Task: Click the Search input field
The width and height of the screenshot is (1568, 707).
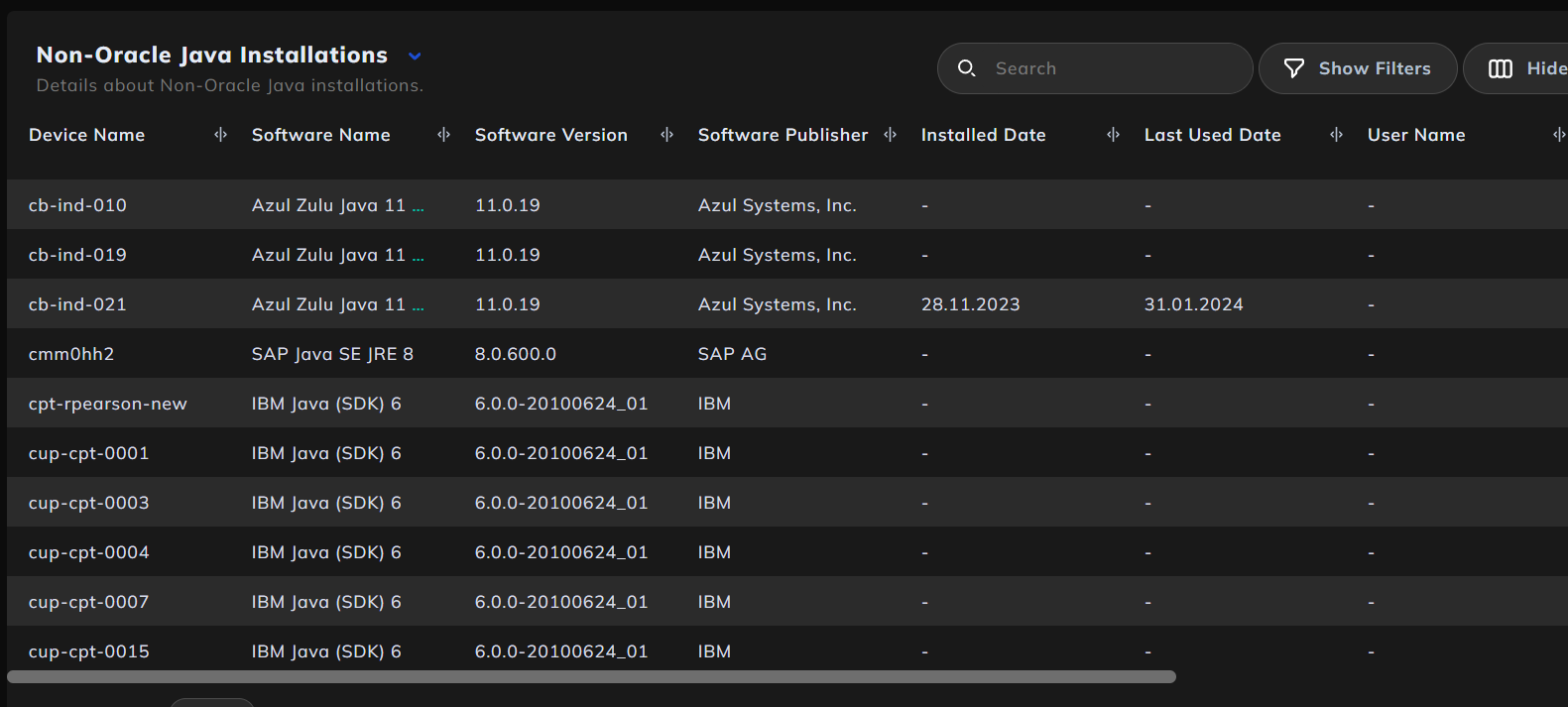Action: tap(1095, 68)
